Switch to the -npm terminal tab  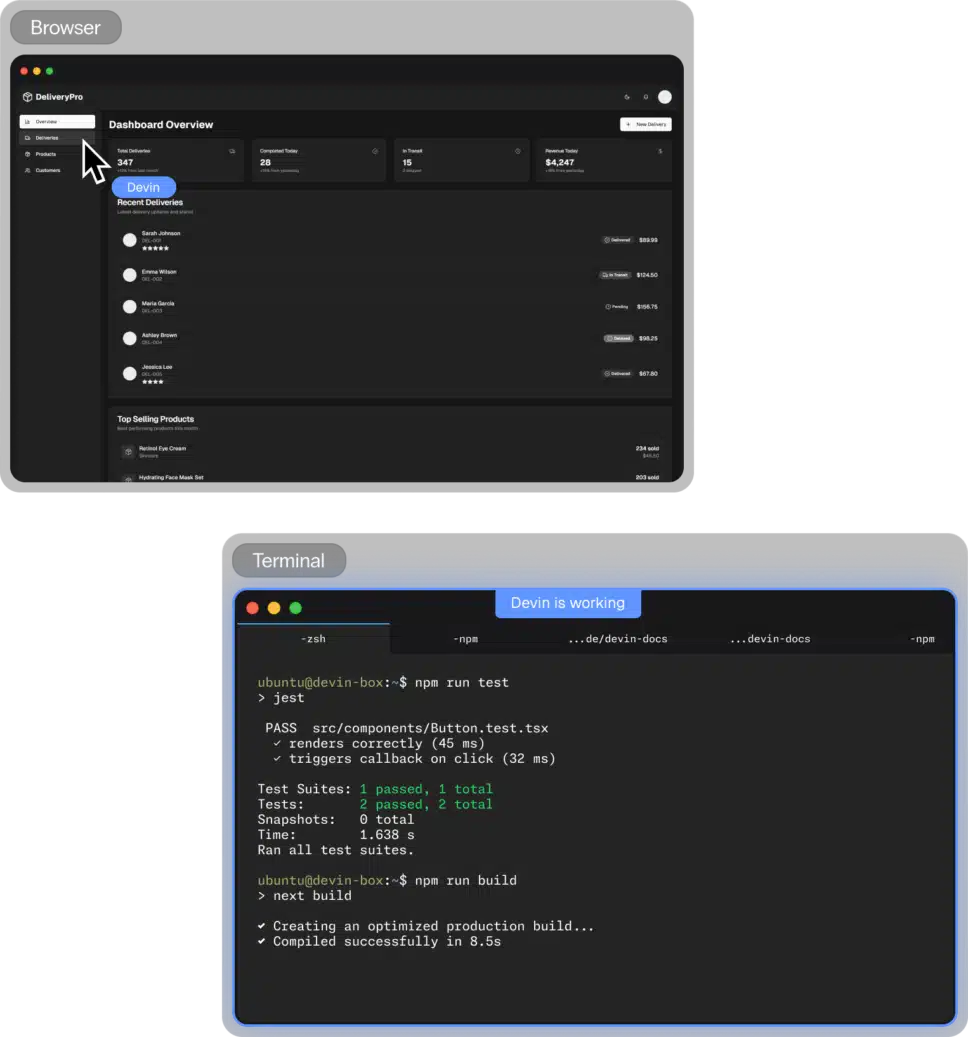[466, 639]
